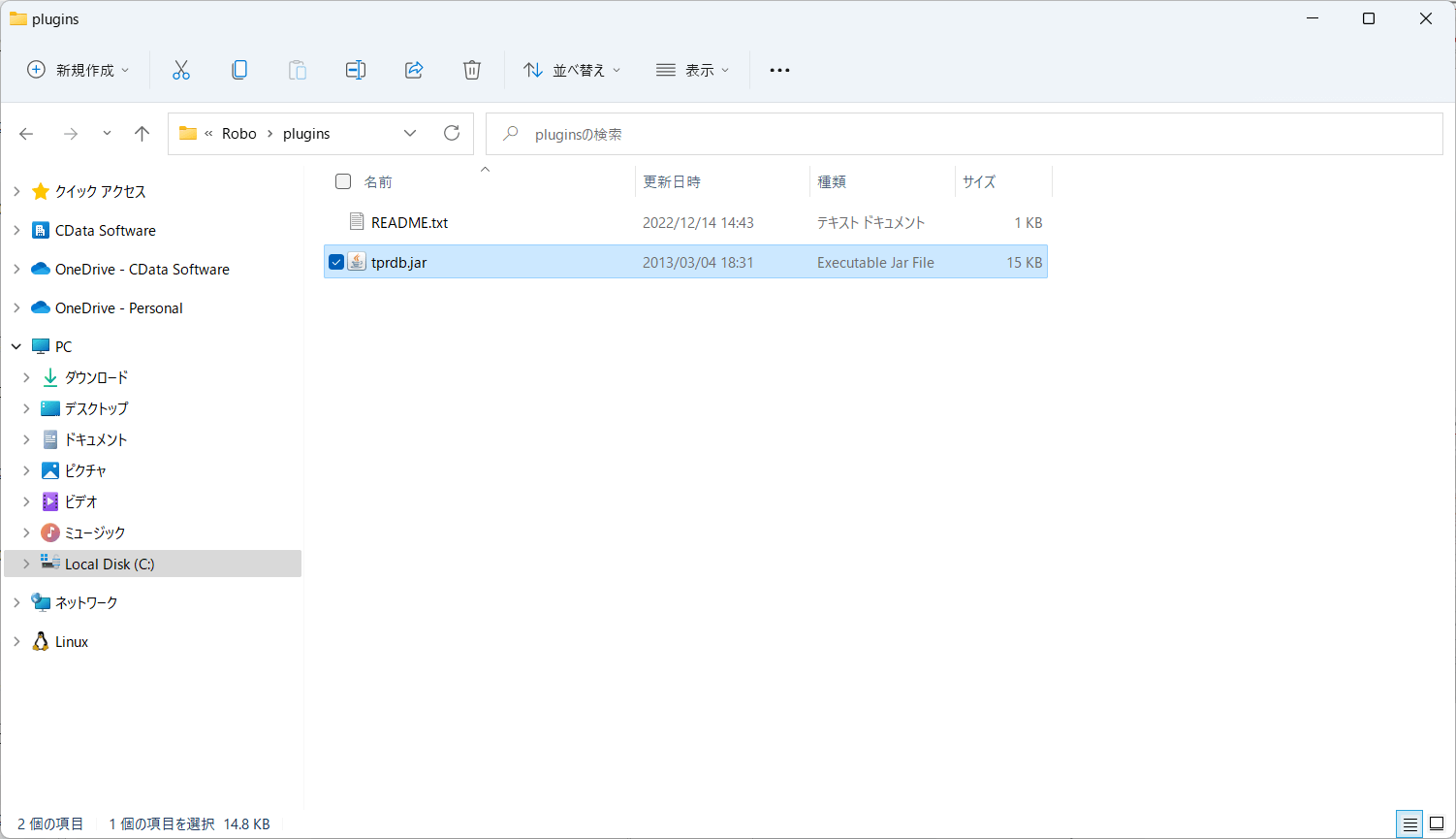Open the recent locations dropdown arrow
1456x839 pixels.
[107, 134]
